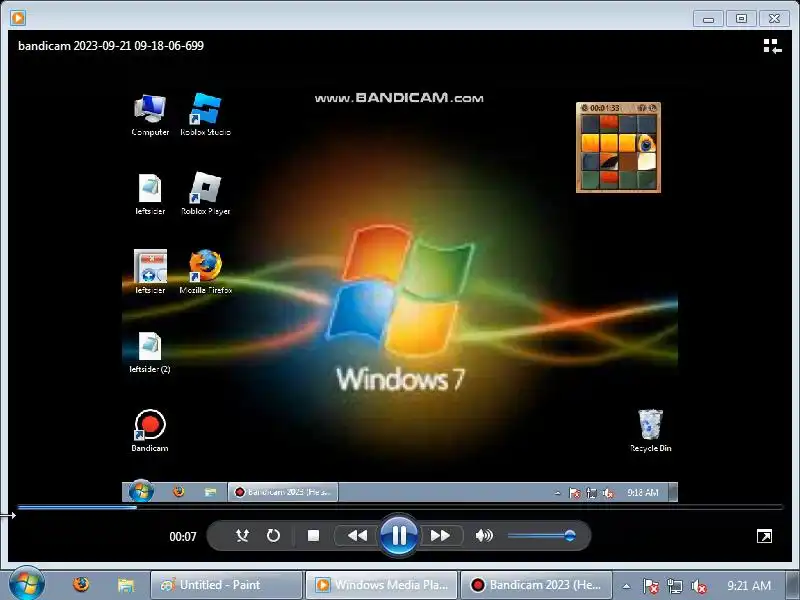Open the Windows Start menu
Screen dimensions: 800x600
pyautogui.click(x=26, y=584)
